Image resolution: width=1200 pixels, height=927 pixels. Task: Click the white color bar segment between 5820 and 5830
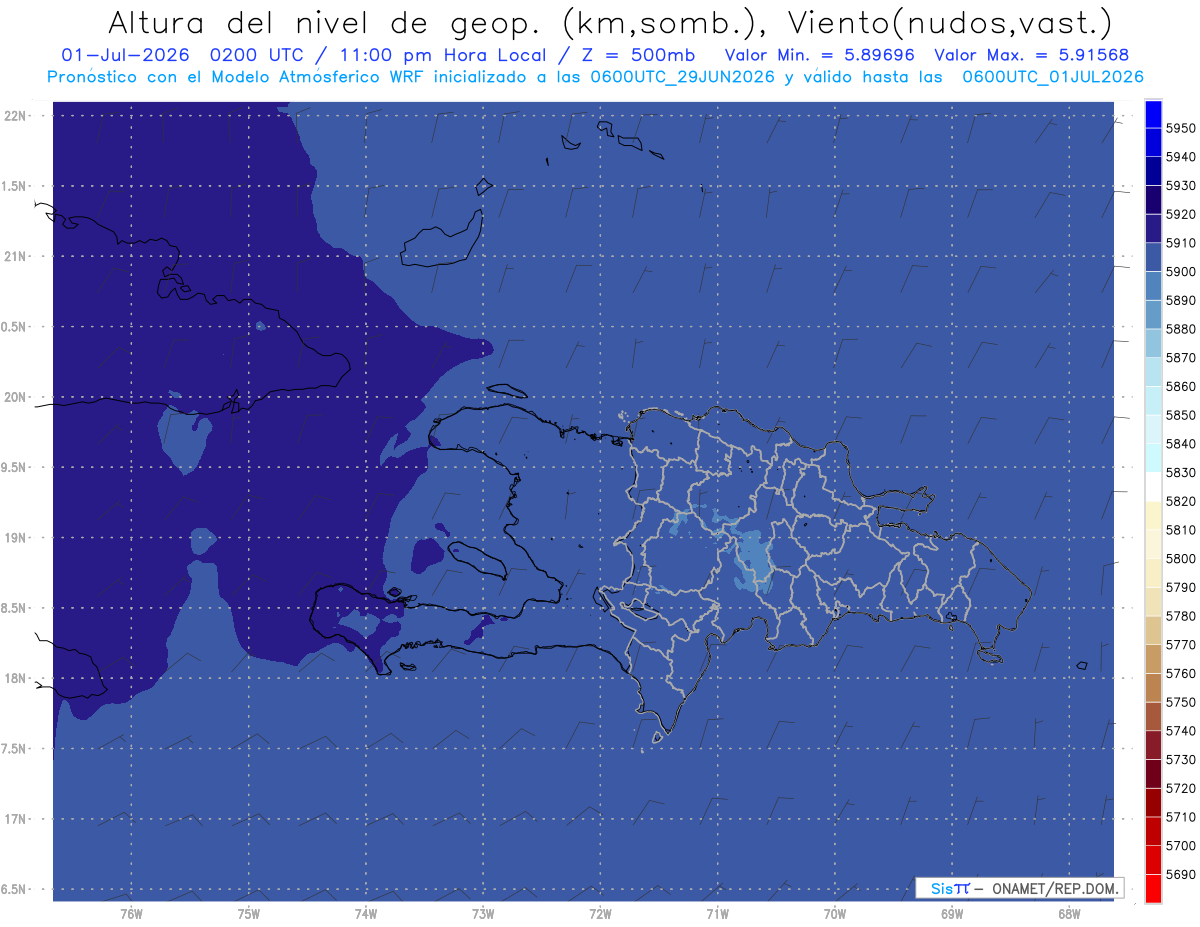pyautogui.click(x=1153, y=487)
